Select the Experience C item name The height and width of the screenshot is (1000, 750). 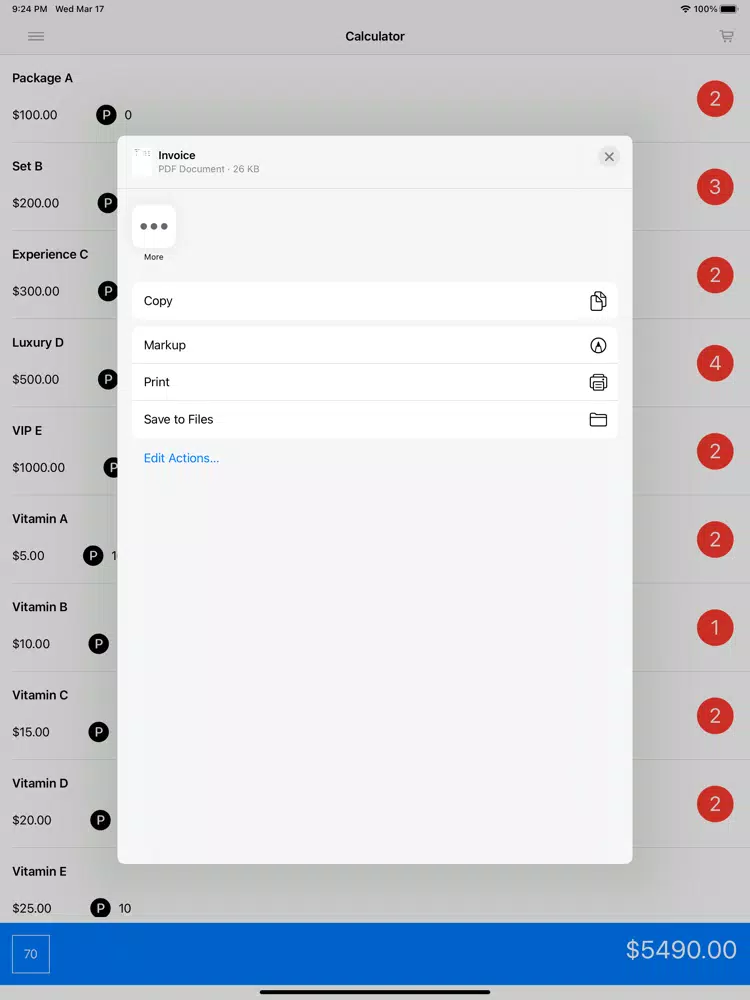tap(50, 254)
